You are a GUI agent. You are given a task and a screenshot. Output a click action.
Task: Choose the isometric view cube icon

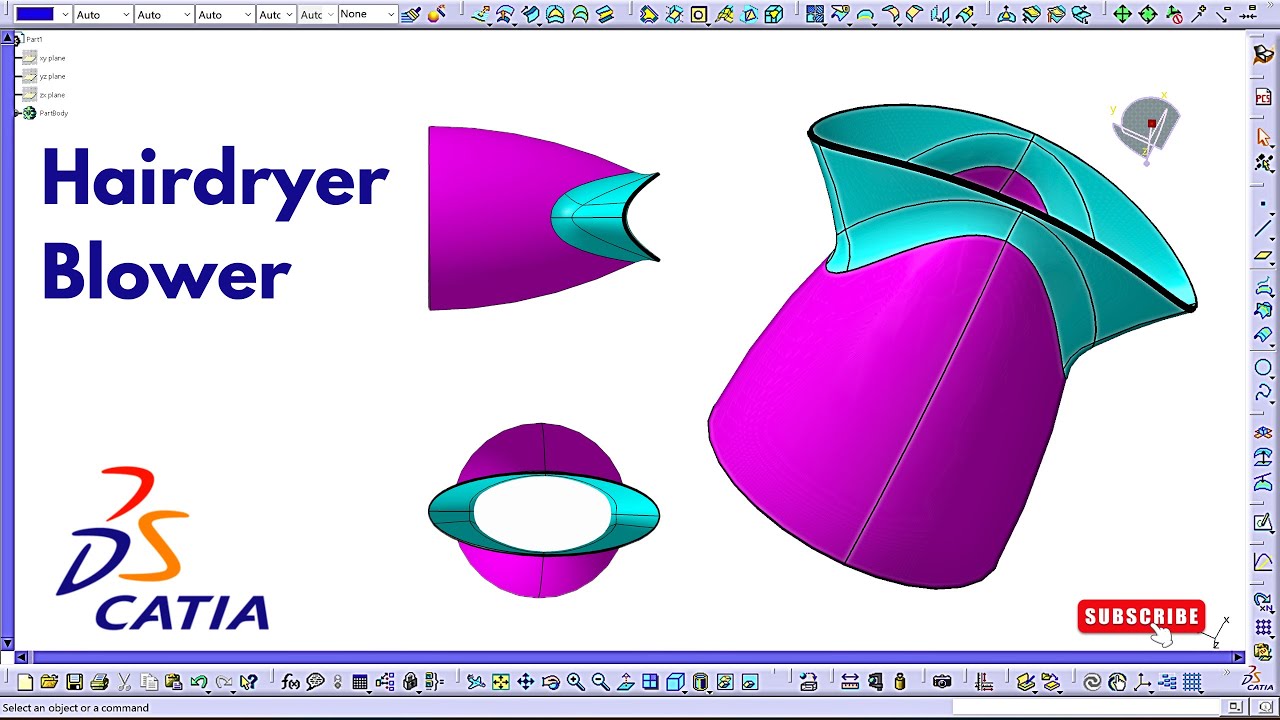tap(675, 682)
